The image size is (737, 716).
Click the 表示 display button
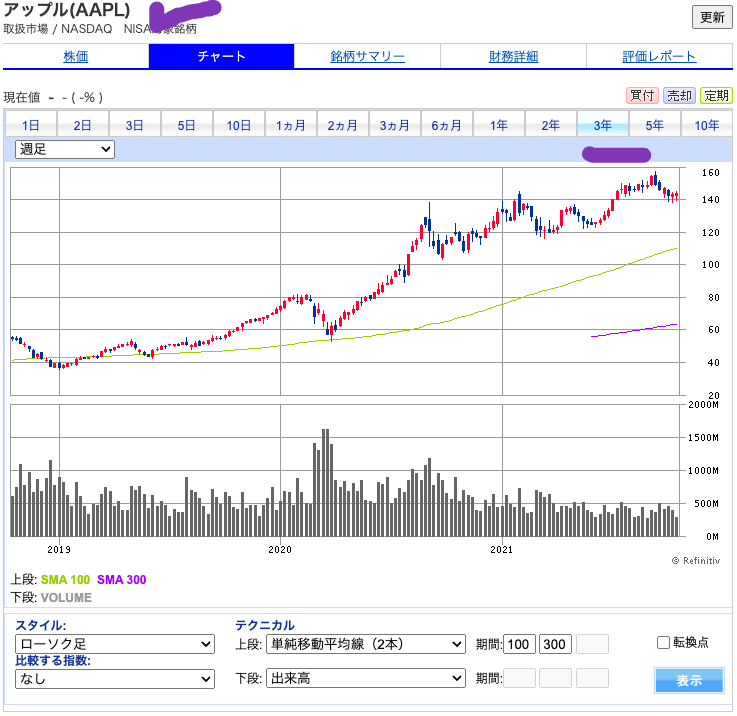(x=689, y=680)
